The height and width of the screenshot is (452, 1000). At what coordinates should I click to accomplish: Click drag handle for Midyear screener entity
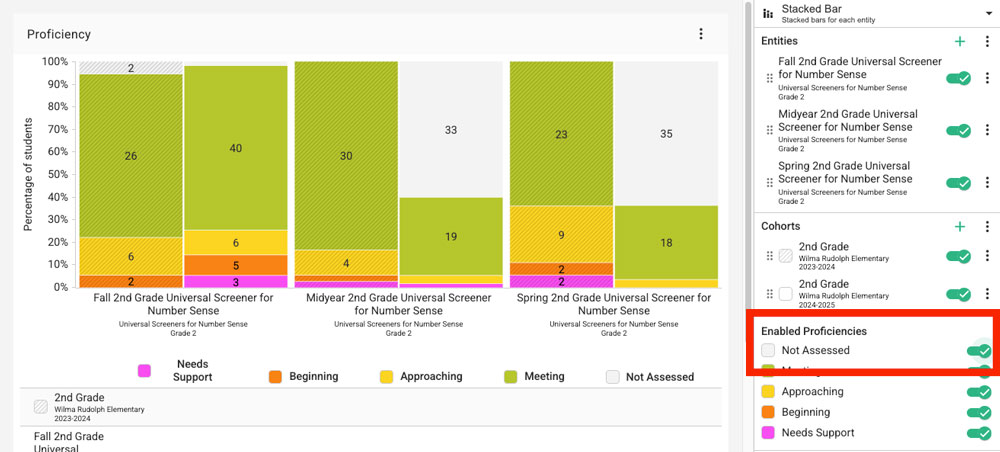(x=769, y=130)
